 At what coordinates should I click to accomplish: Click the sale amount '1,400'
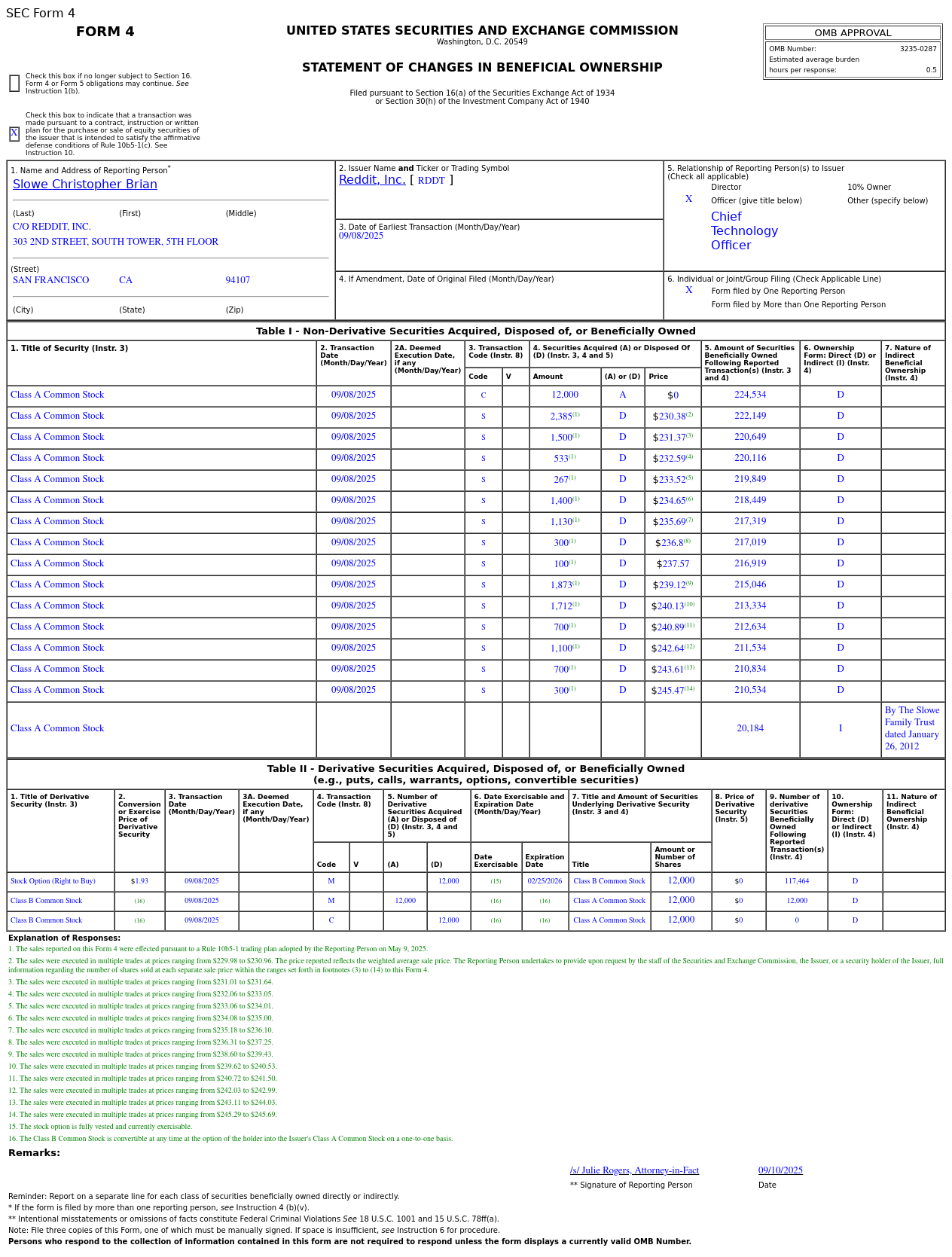tap(561, 501)
